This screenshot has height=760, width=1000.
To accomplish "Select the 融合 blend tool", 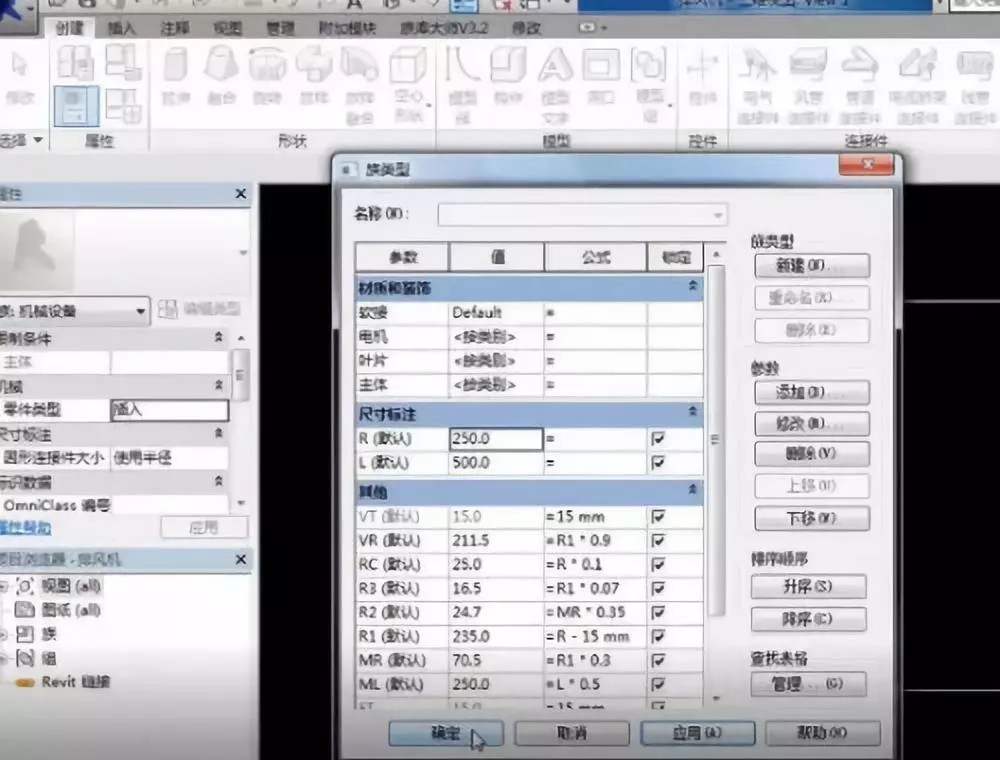I will pyautogui.click(x=221, y=75).
